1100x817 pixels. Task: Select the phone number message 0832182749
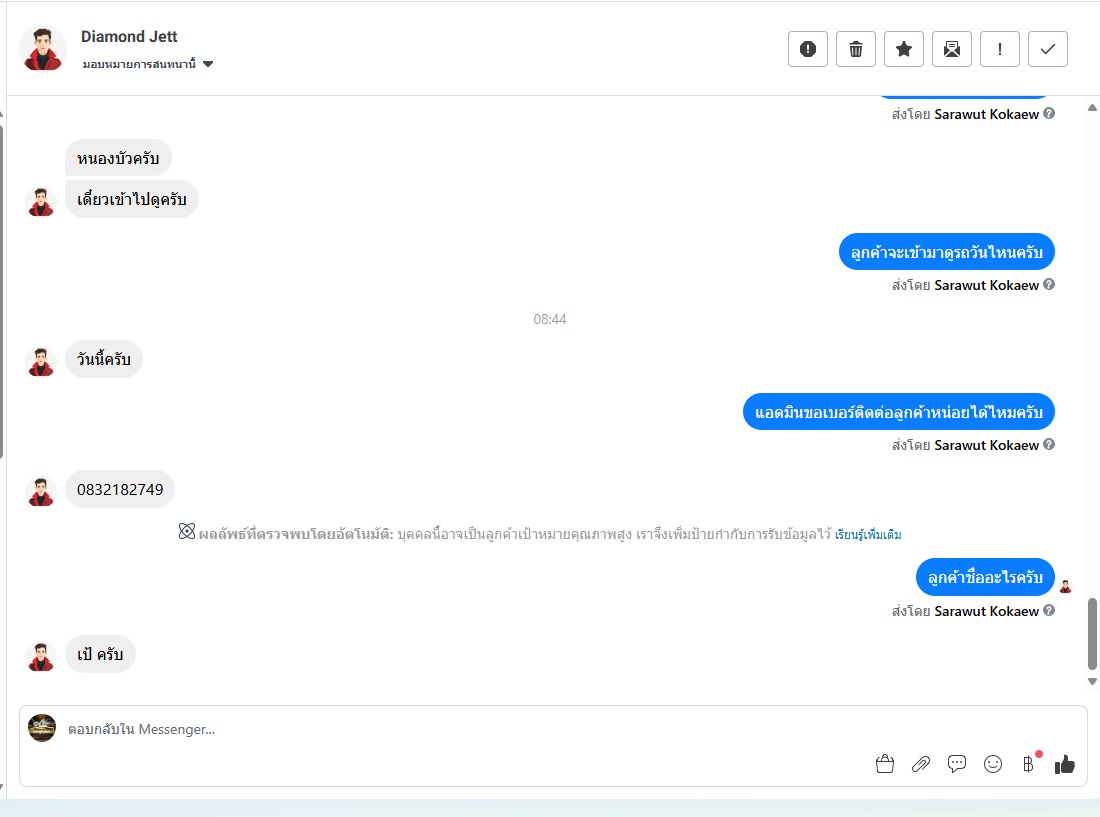coord(120,489)
